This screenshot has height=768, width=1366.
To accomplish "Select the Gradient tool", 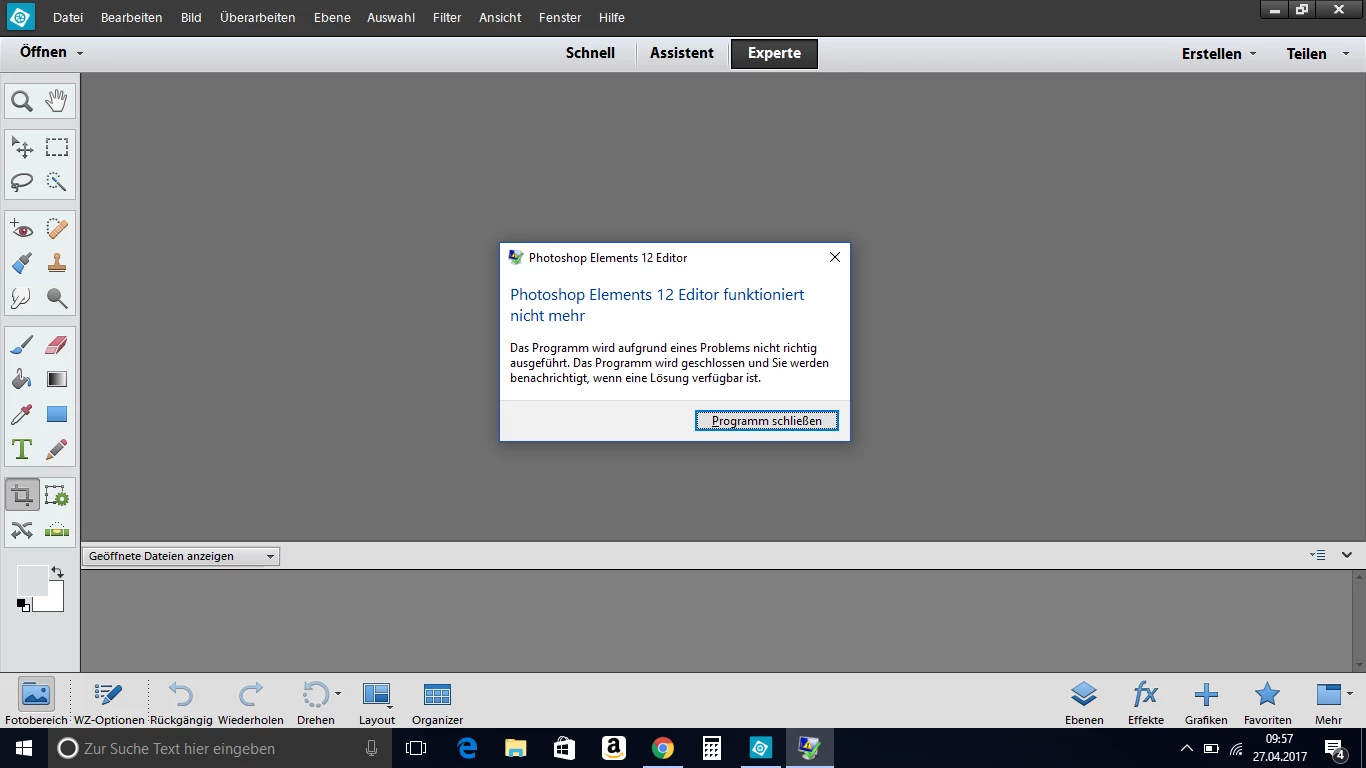I will pyautogui.click(x=57, y=379).
